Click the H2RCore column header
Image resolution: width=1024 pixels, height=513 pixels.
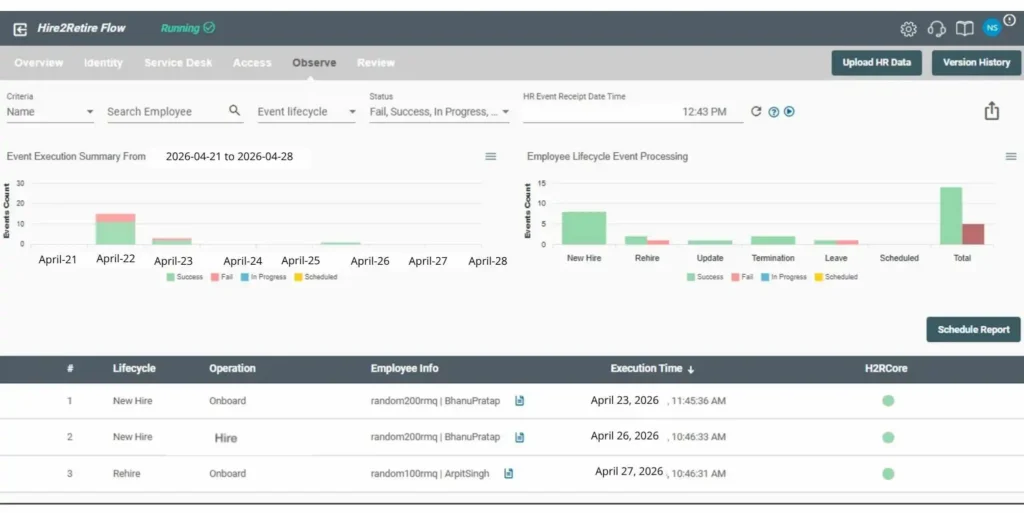coord(886,369)
